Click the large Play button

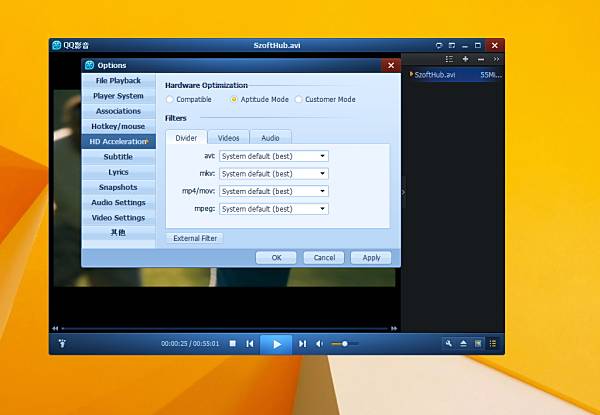[x=276, y=344]
